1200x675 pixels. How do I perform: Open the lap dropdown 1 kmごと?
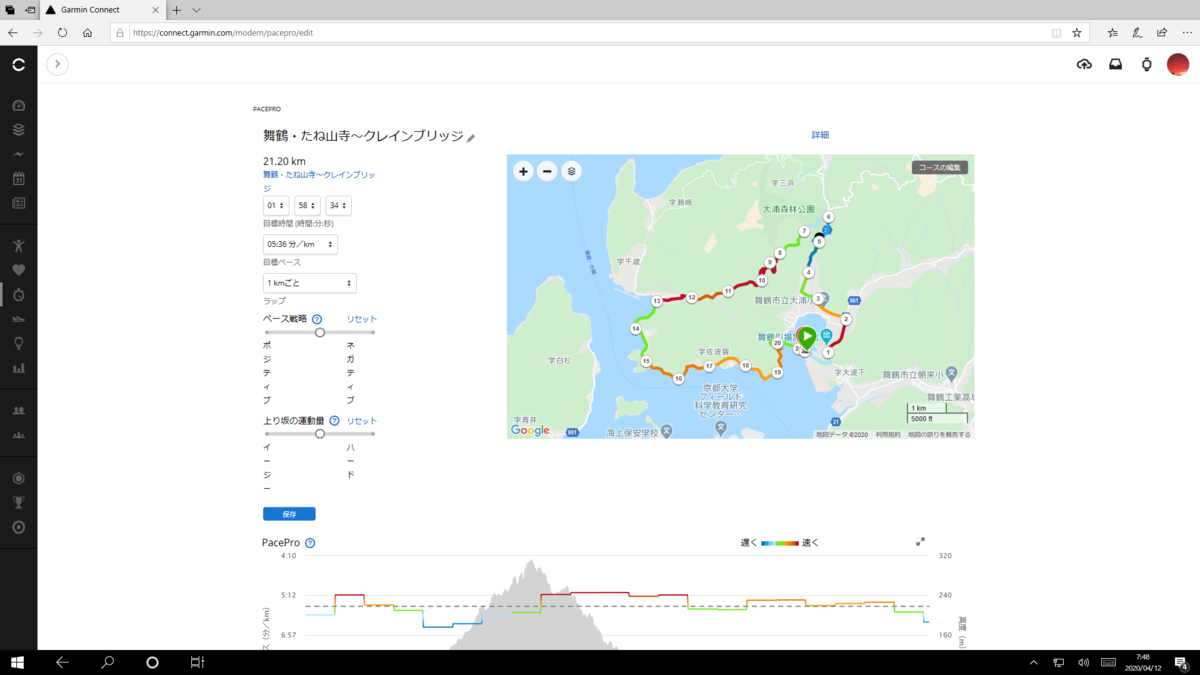(x=310, y=283)
